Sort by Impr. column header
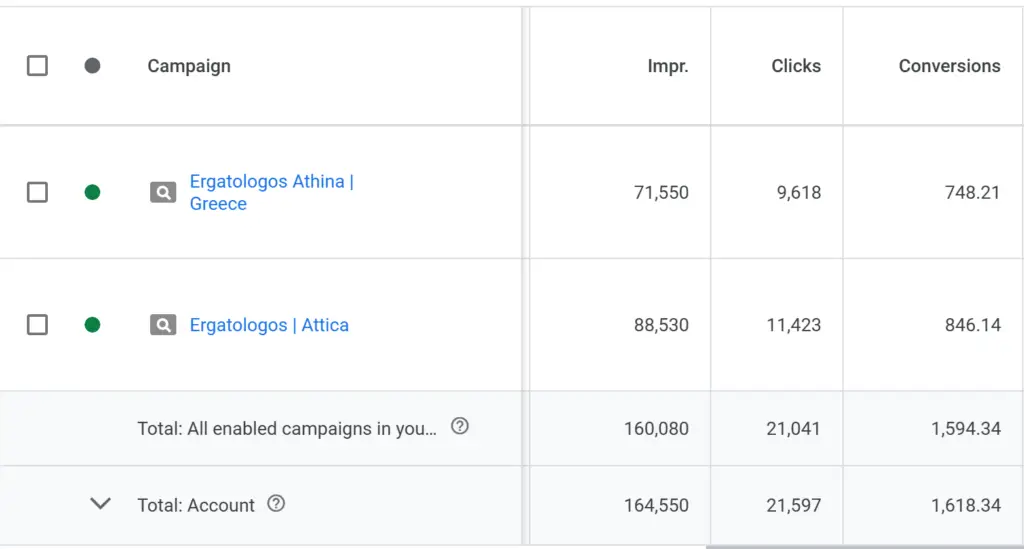This screenshot has width=1024, height=549. [667, 66]
